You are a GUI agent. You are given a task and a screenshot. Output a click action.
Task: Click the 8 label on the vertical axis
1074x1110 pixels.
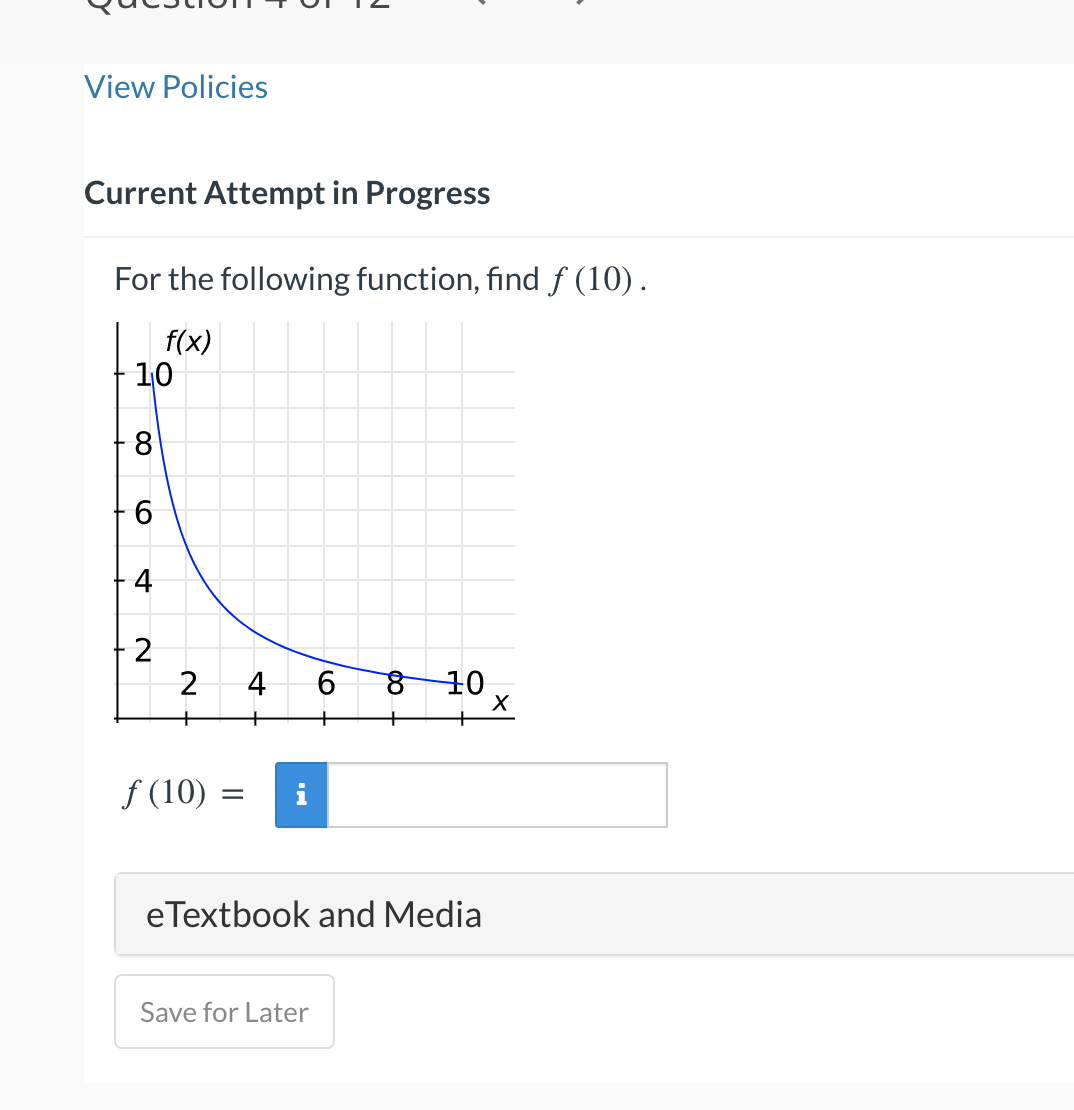pyautogui.click(x=143, y=444)
